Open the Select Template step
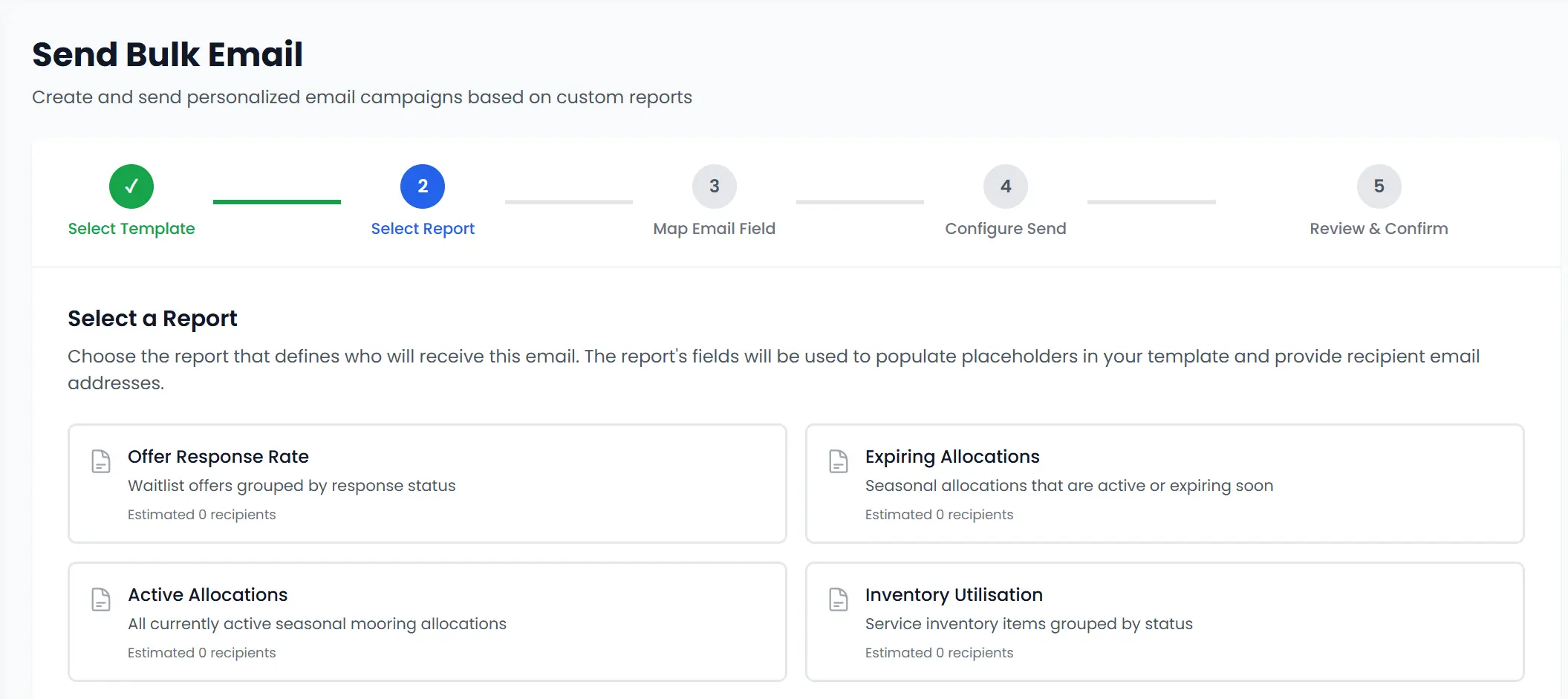Screen dimensions: 1568x699 click(x=131, y=228)
